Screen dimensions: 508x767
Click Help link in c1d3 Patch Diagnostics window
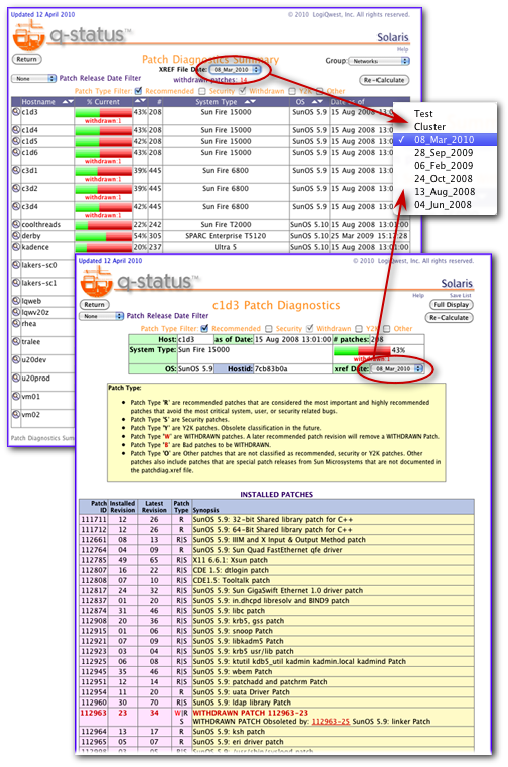coord(418,295)
